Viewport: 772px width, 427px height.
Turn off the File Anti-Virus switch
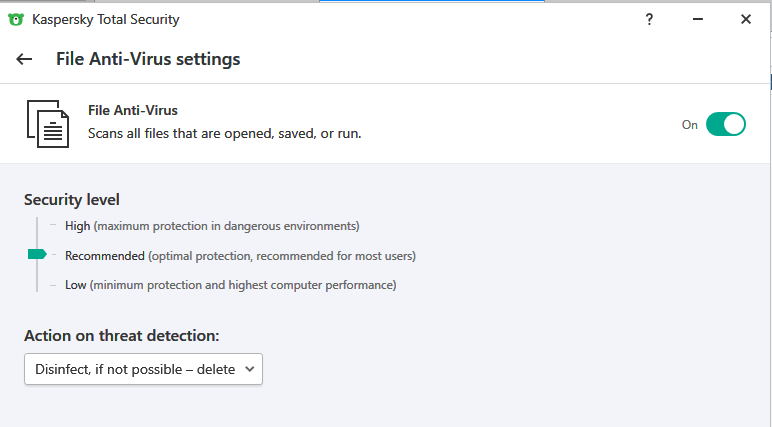click(726, 124)
